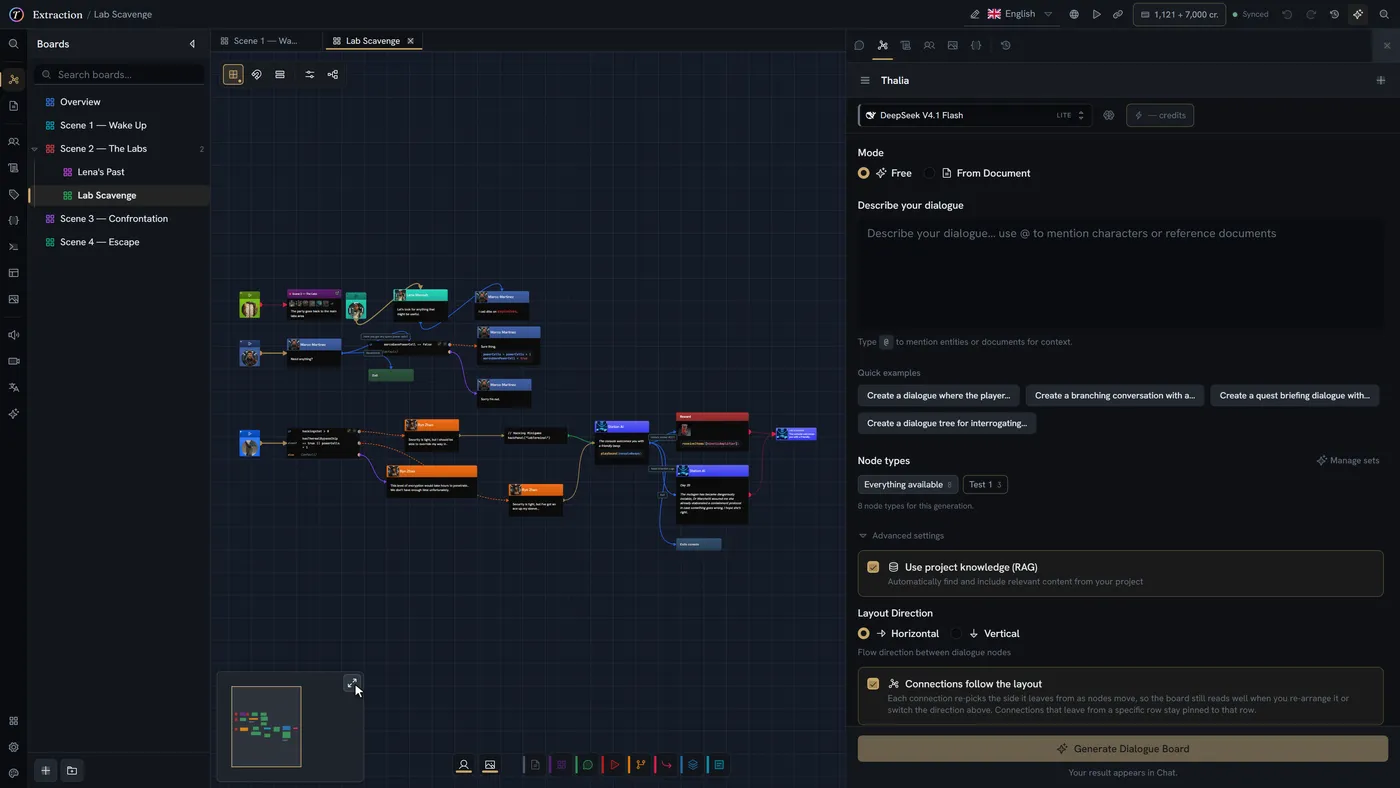Screen dimensions: 1400x788
Task: Open the DeepSeek V4.1 Flash model dropdown
Action: pyautogui.click(x=974, y=115)
